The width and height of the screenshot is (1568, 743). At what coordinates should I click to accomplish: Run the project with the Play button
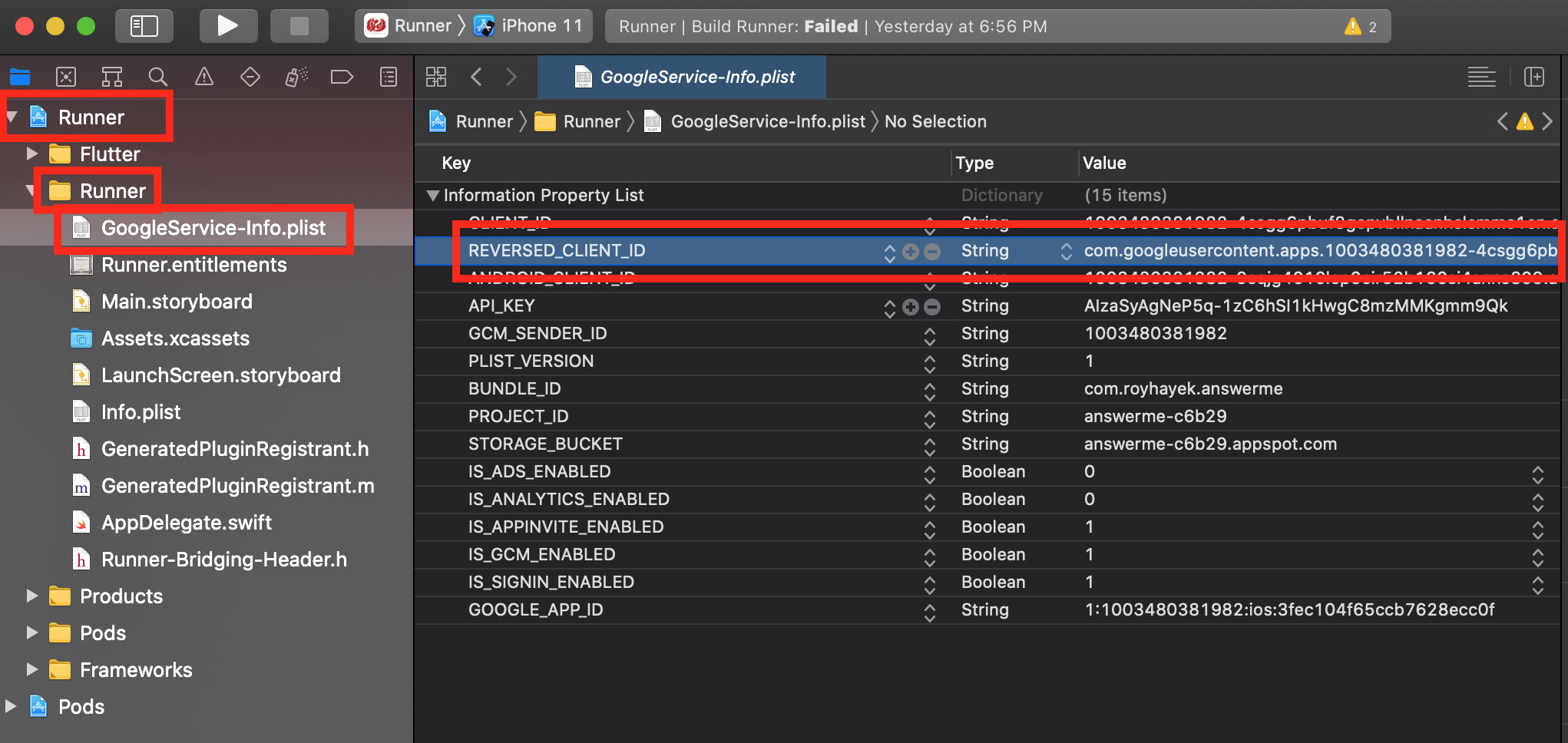point(227,26)
